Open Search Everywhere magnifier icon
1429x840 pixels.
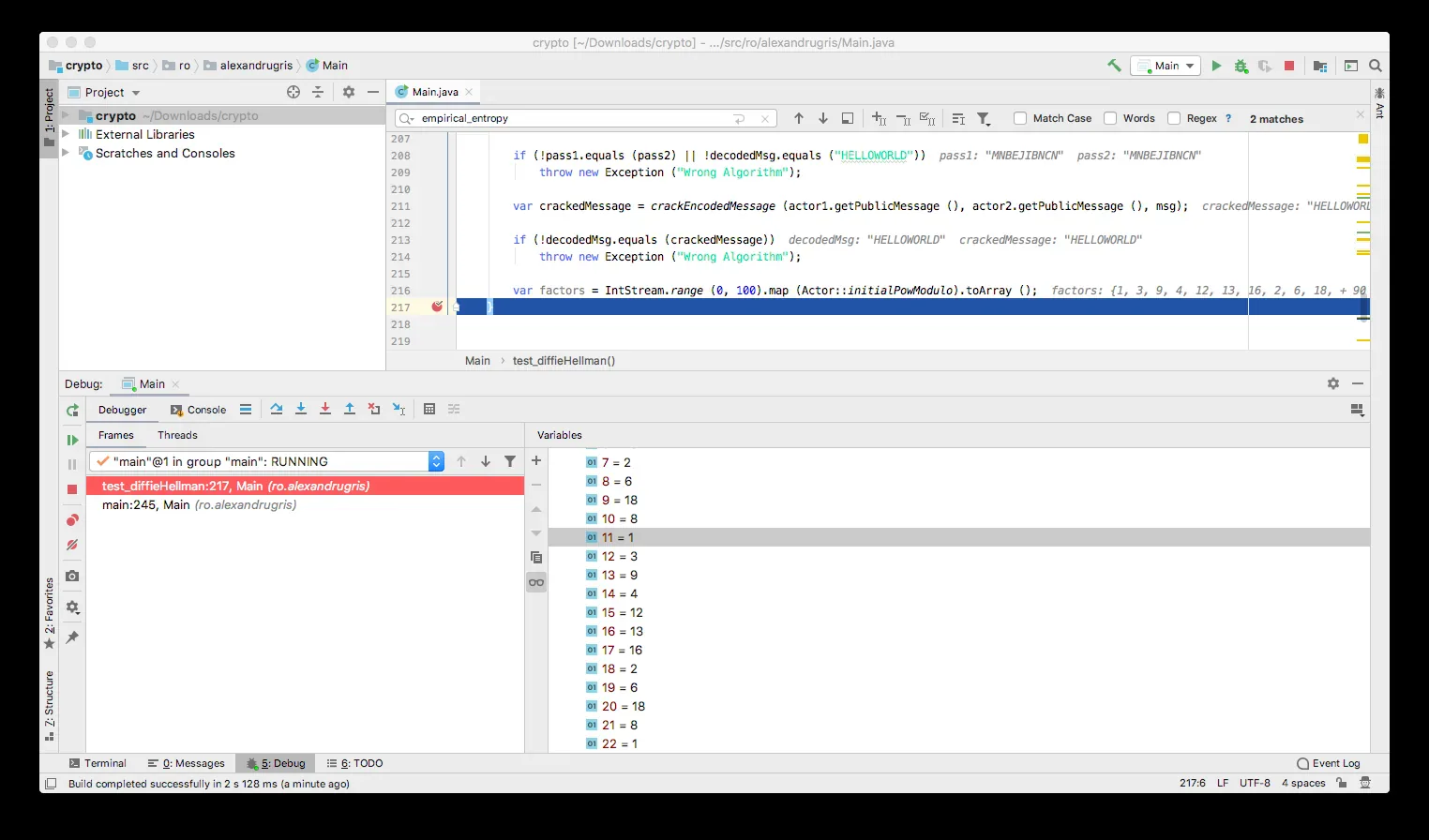click(x=1376, y=66)
